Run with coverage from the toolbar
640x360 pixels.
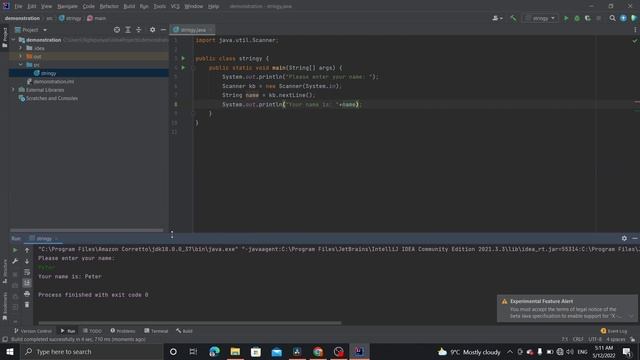coord(587,18)
